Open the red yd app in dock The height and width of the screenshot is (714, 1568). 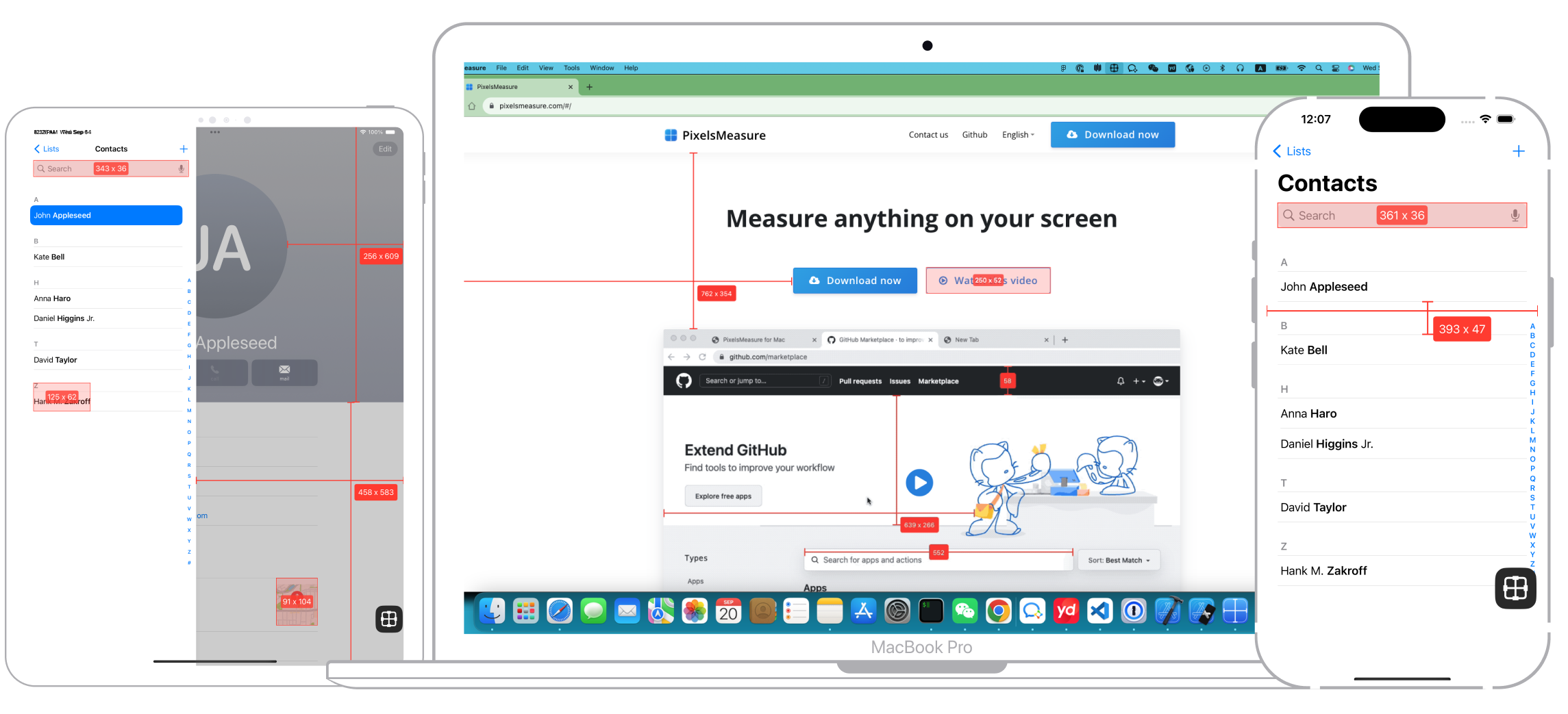tap(1066, 611)
